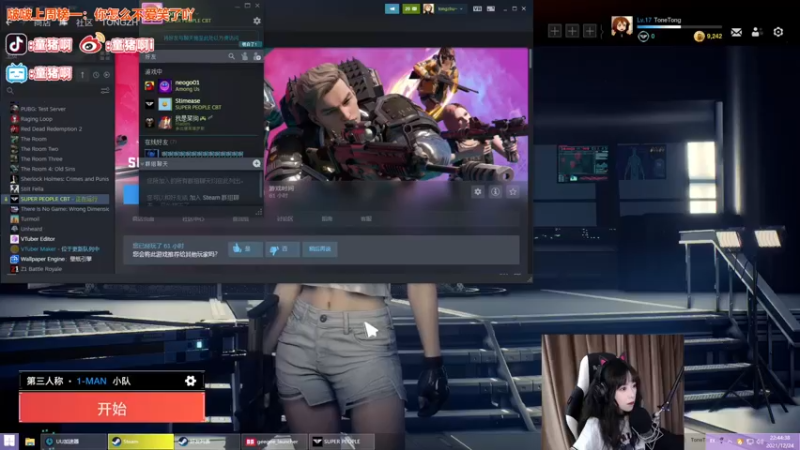Image resolution: width=800 pixels, height=450 pixels.
Task: Select VTuber Editor in library
Action: tap(37, 239)
